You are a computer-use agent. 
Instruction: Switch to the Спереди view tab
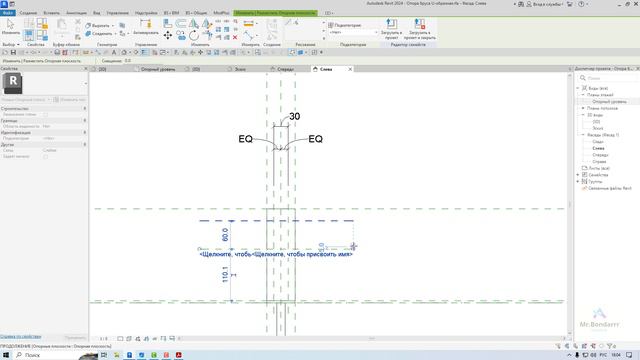point(285,69)
